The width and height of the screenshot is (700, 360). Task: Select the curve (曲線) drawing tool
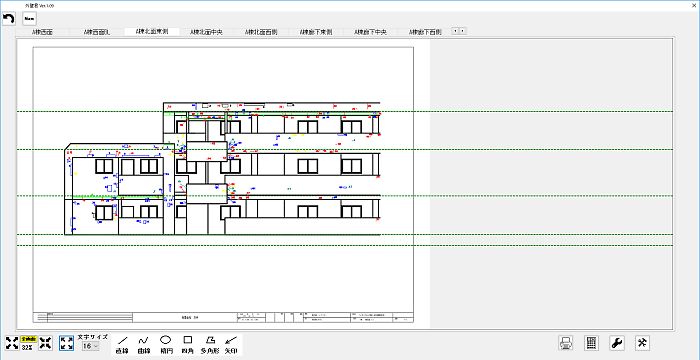144,345
